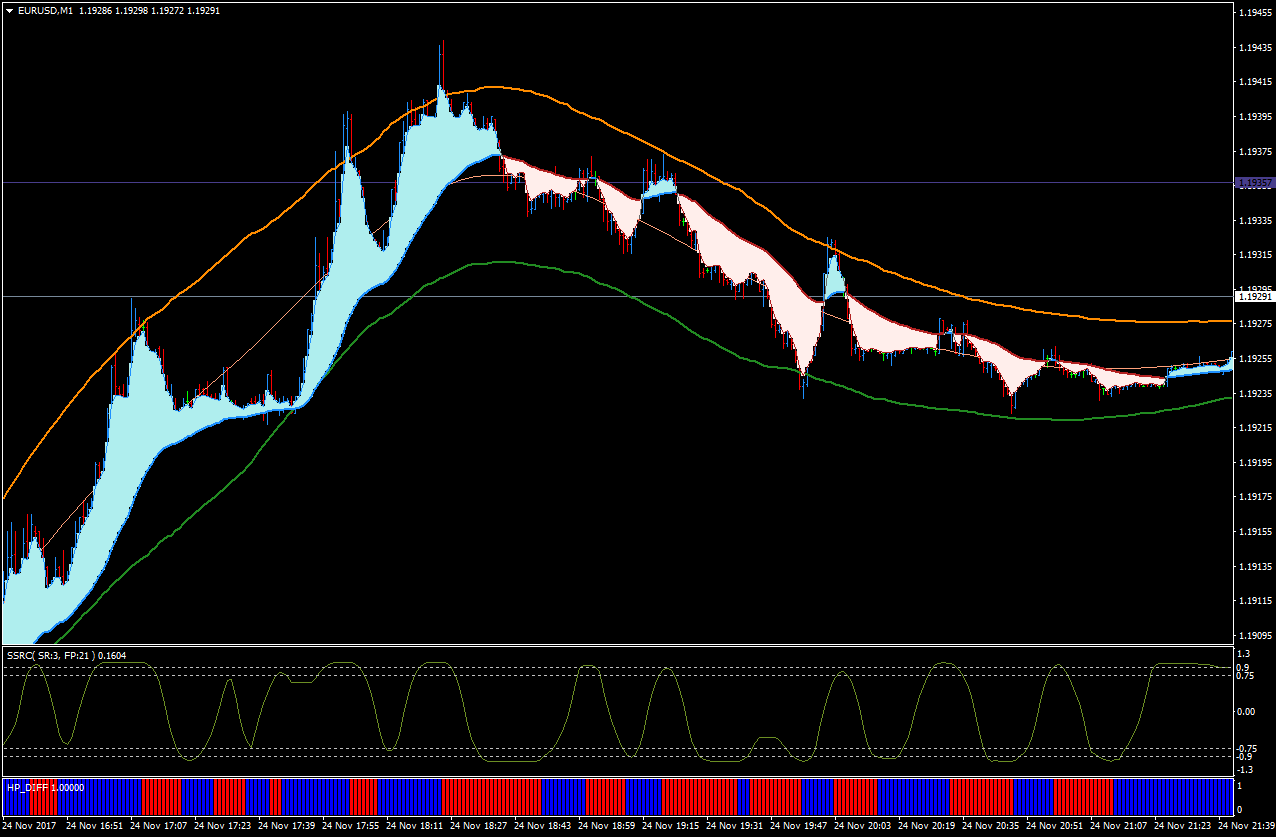Click the 24 Nov 19:15 time label
Viewport: 1276px width, 837px height.
pyautogui.click(x=670, y=827)
